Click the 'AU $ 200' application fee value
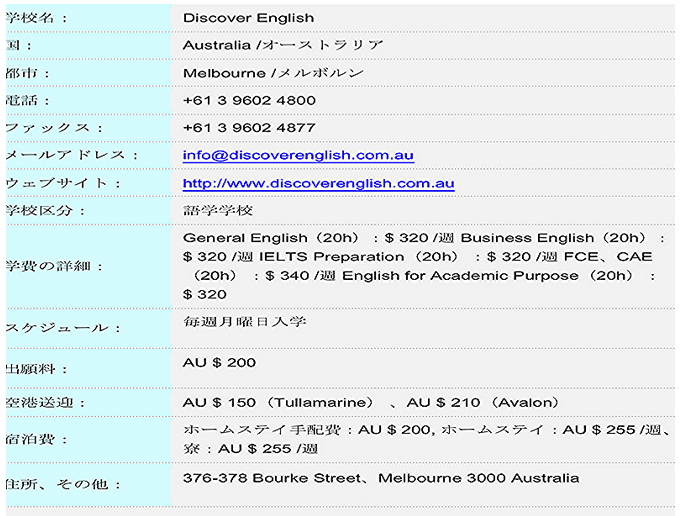Viewport: 685px width, 516px height. pyautogui.click(x=219, y=363)
